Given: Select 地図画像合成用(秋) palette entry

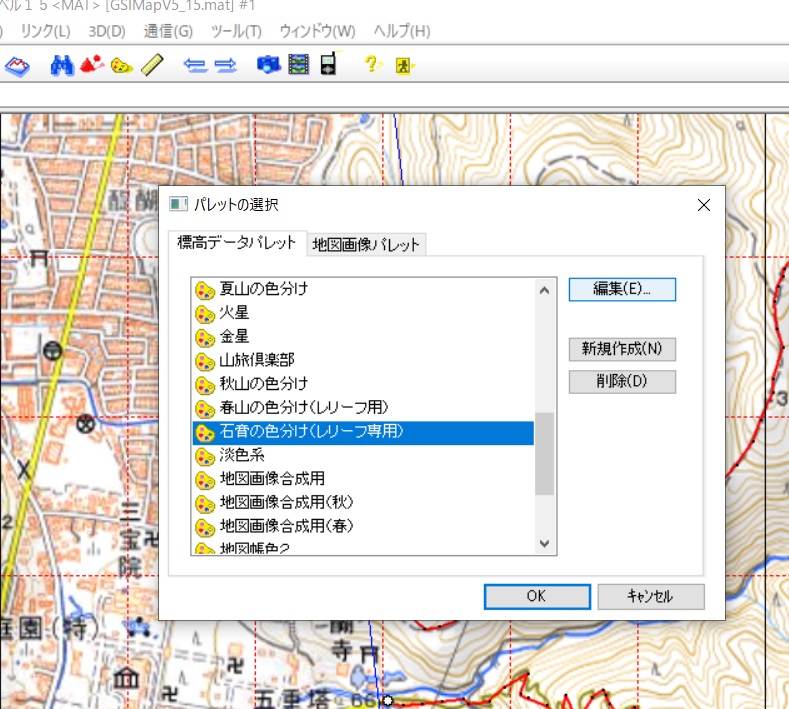Looking at the screenshot, I should [363, 502].
